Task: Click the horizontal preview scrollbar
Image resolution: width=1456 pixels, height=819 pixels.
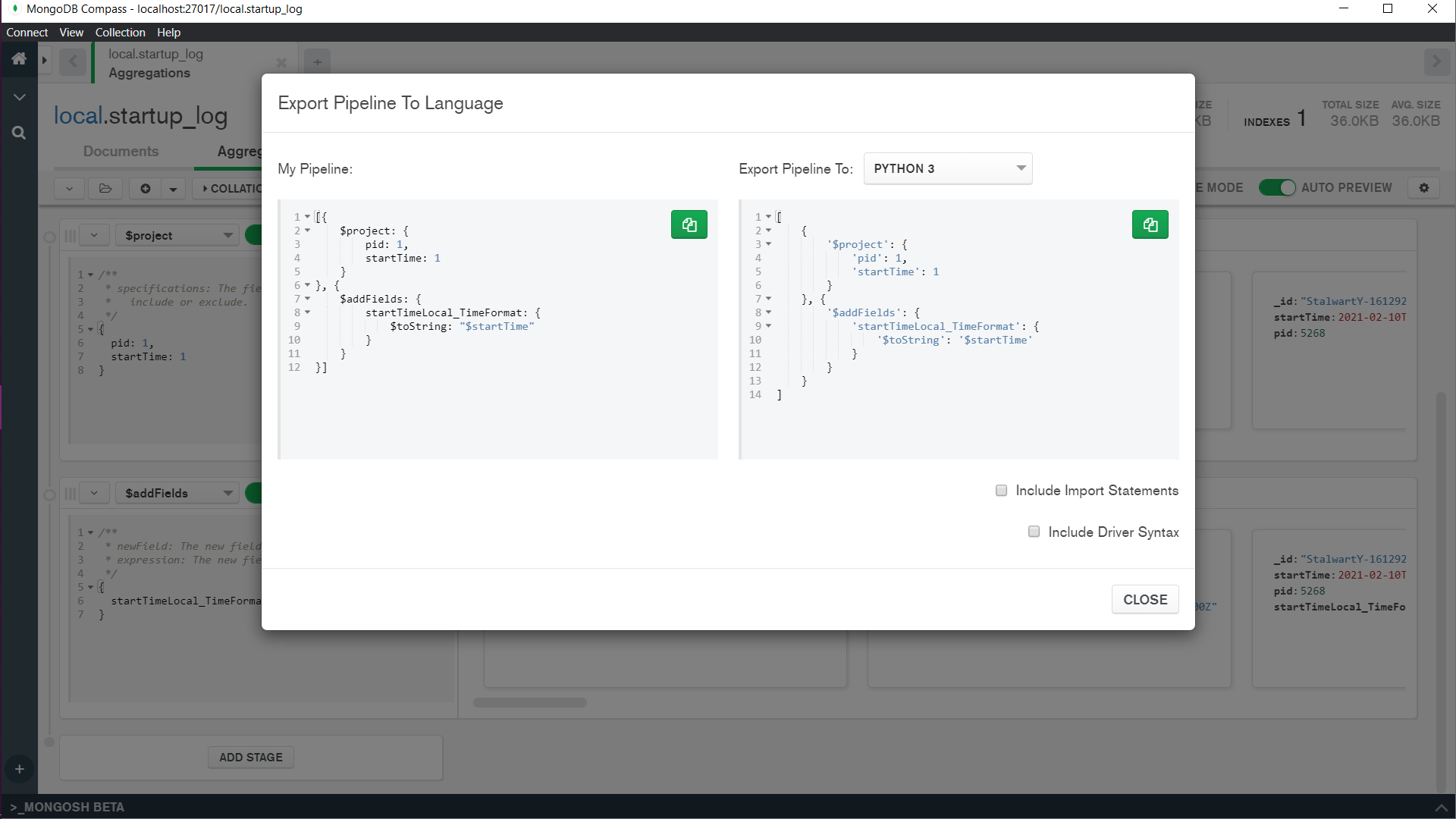Action: tap(530, 703)
